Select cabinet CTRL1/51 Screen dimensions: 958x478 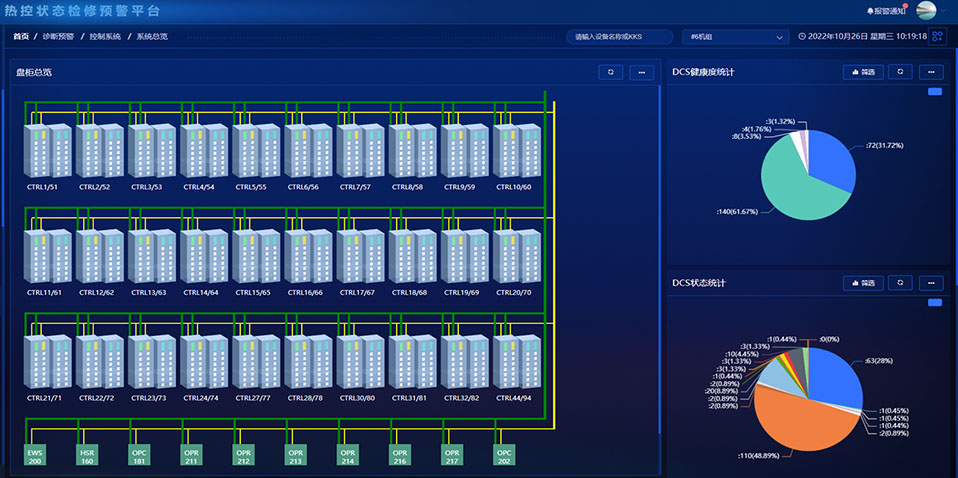(x=47, y=151)
